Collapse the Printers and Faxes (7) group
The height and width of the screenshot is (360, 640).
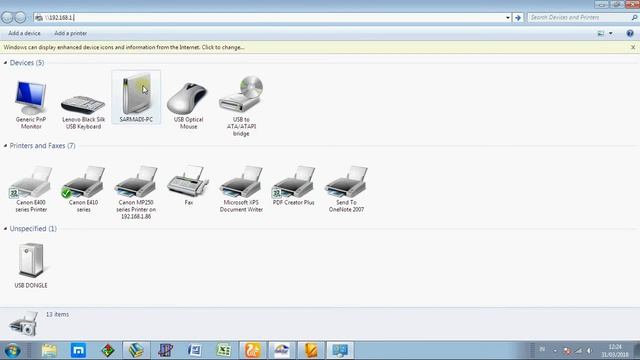tap(5, 146)
